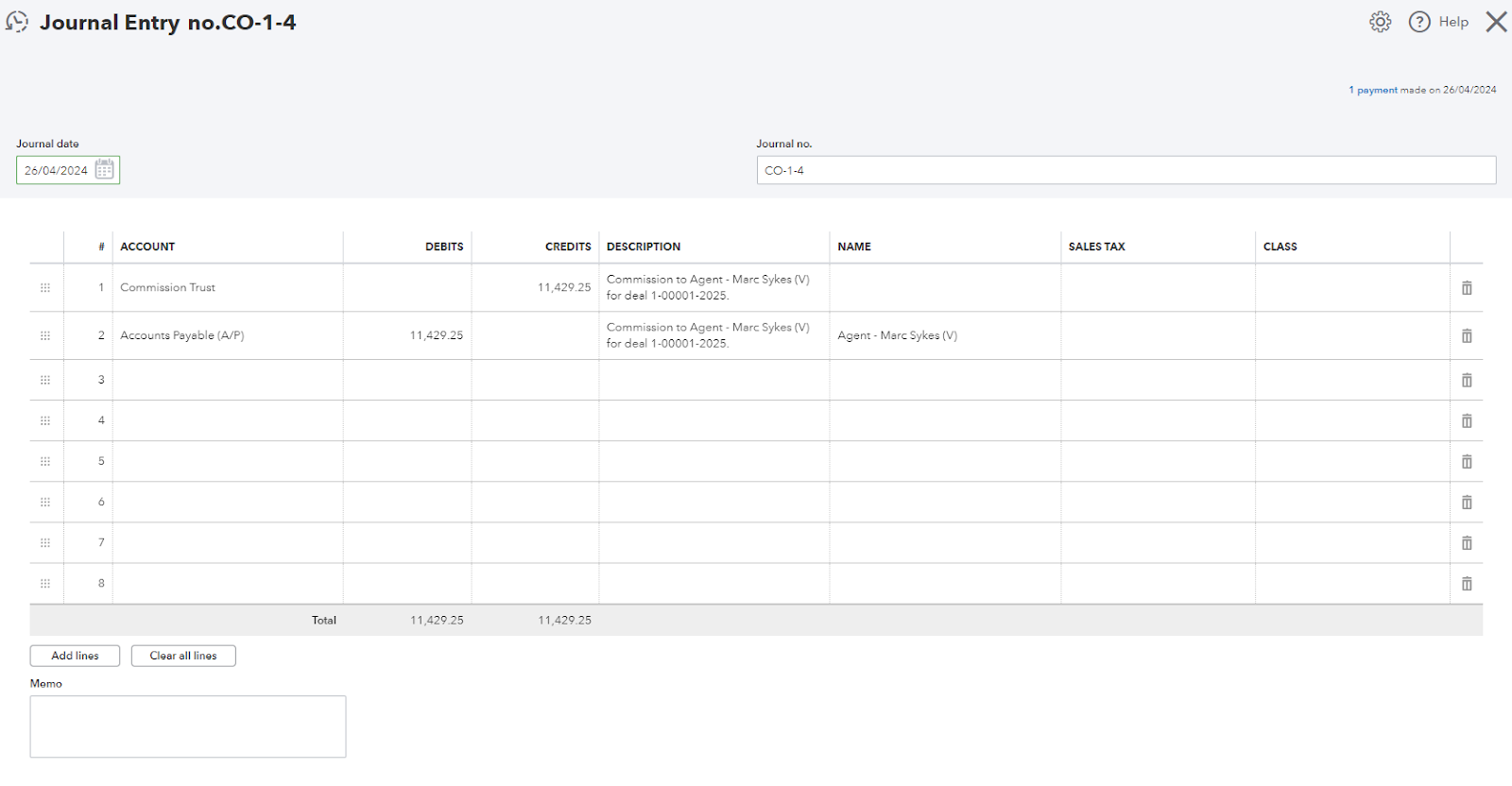Close the journal entry window

click(x=1496, y=22)
